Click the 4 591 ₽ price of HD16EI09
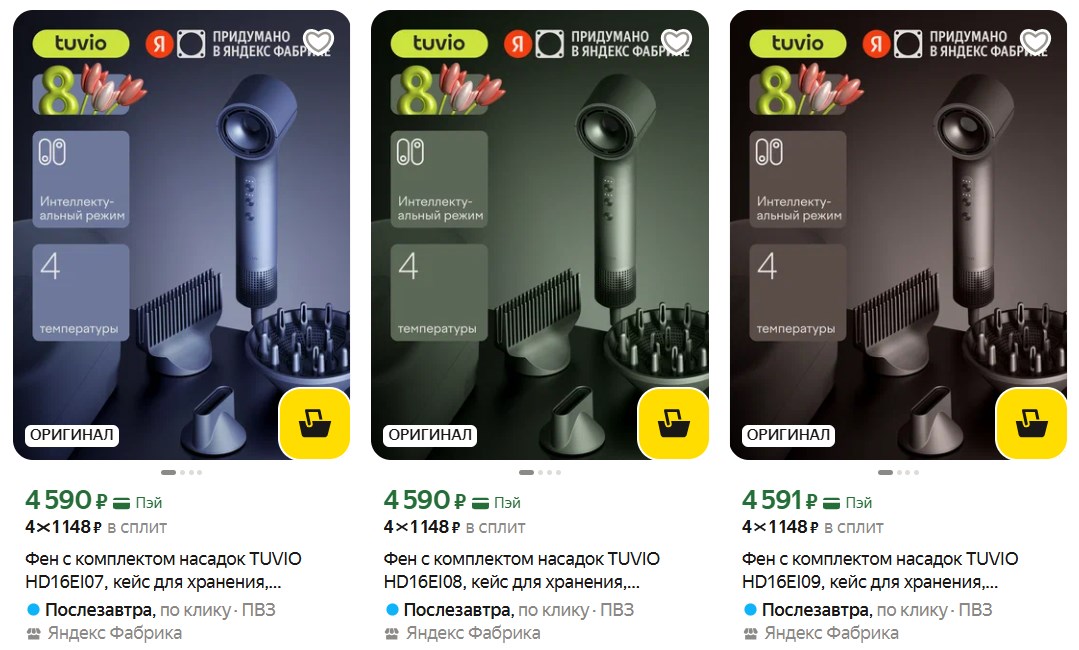 click(780, 500)
